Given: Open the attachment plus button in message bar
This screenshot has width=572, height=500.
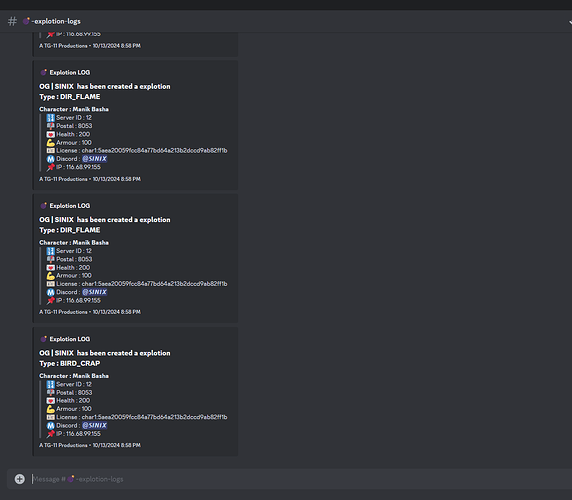Looking at the screenshot, I should click(20, 479).
